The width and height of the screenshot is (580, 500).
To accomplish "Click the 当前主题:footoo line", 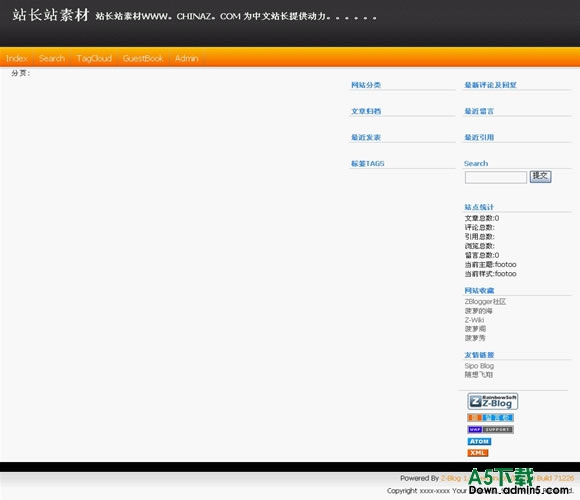I will [x=490, y=264].
